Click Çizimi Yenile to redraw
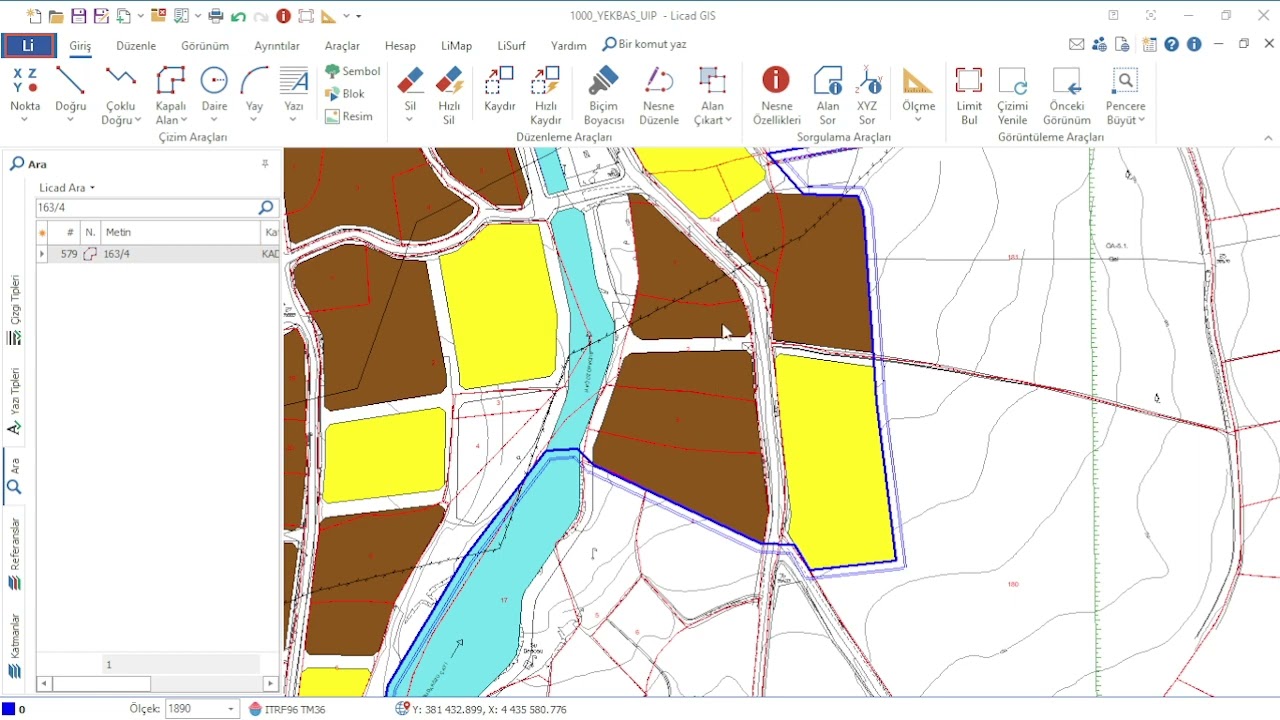 (x=1012, y=96)
